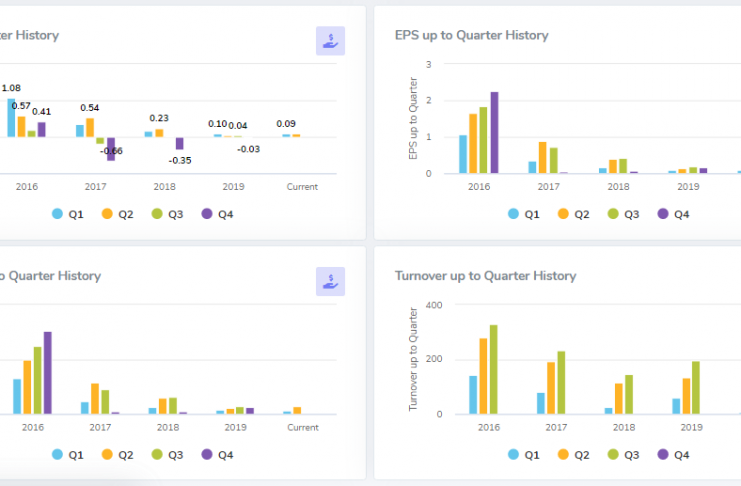The image size is (741, 486).
Task: Hide Q2 series in Turnover up to Quarter chart
Action: pyautogui.click(x=571, y=454)
